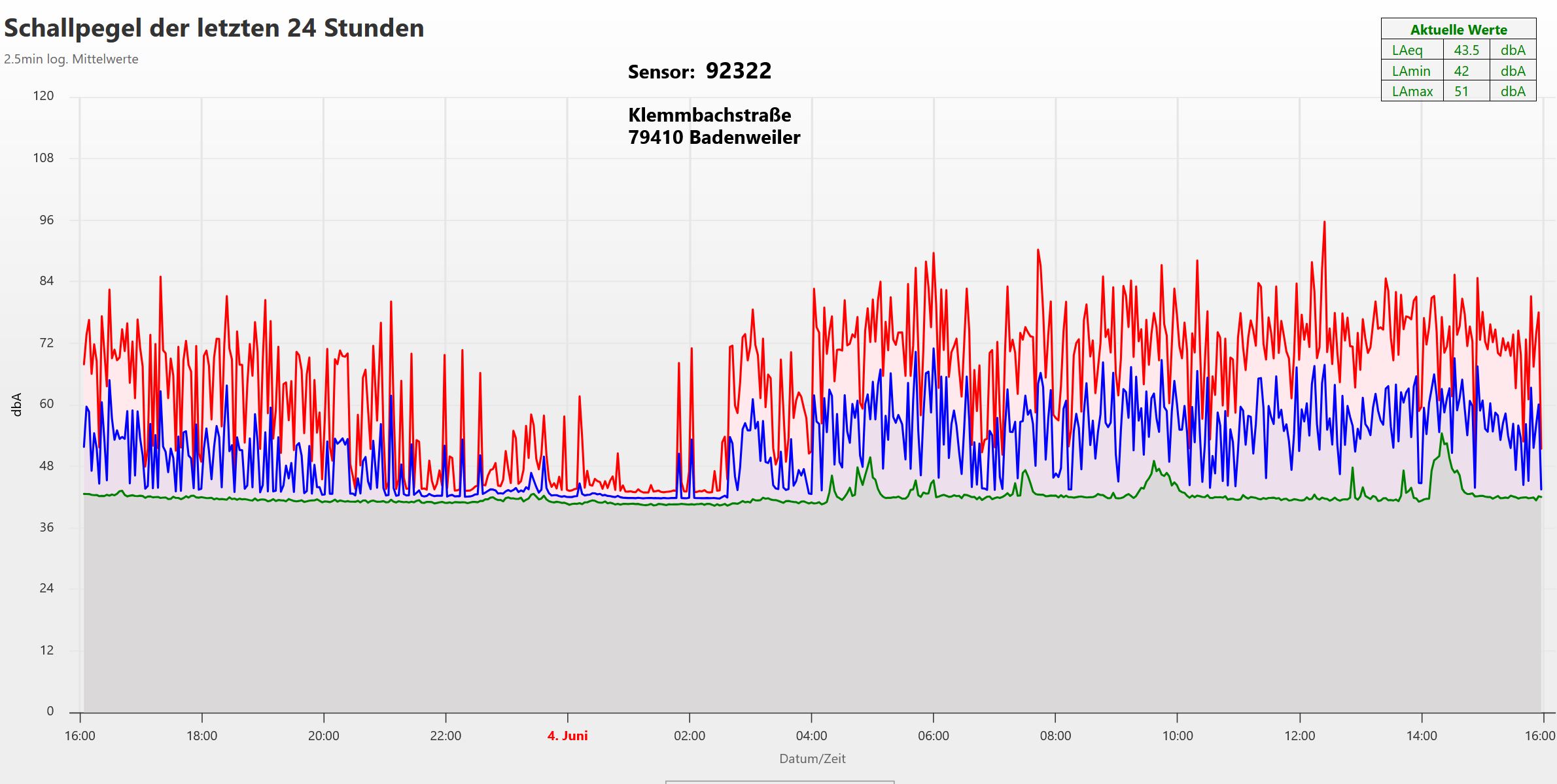Click the 20:00 time axis label
This screenshot has width=1557, height=784.
tap(324, 736)
